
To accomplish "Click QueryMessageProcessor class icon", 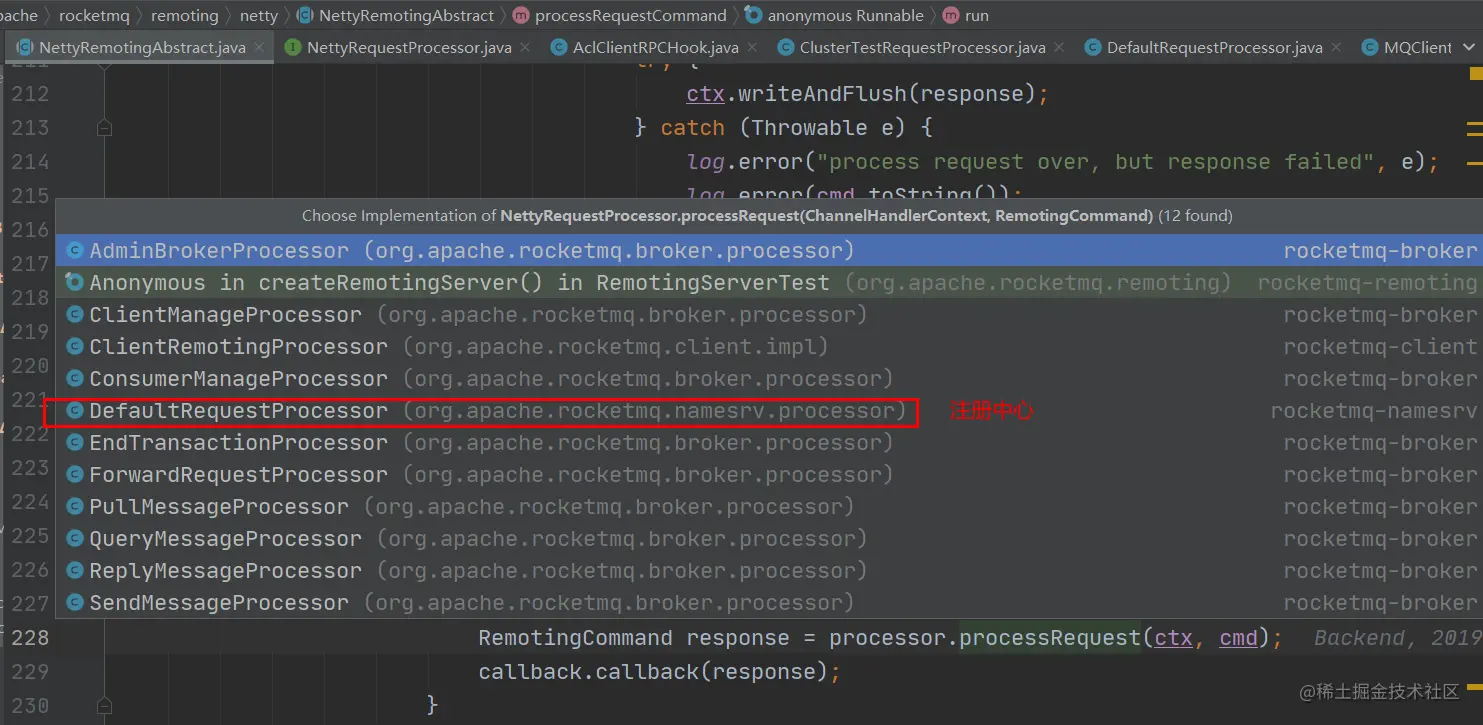I will pos(74,538).
